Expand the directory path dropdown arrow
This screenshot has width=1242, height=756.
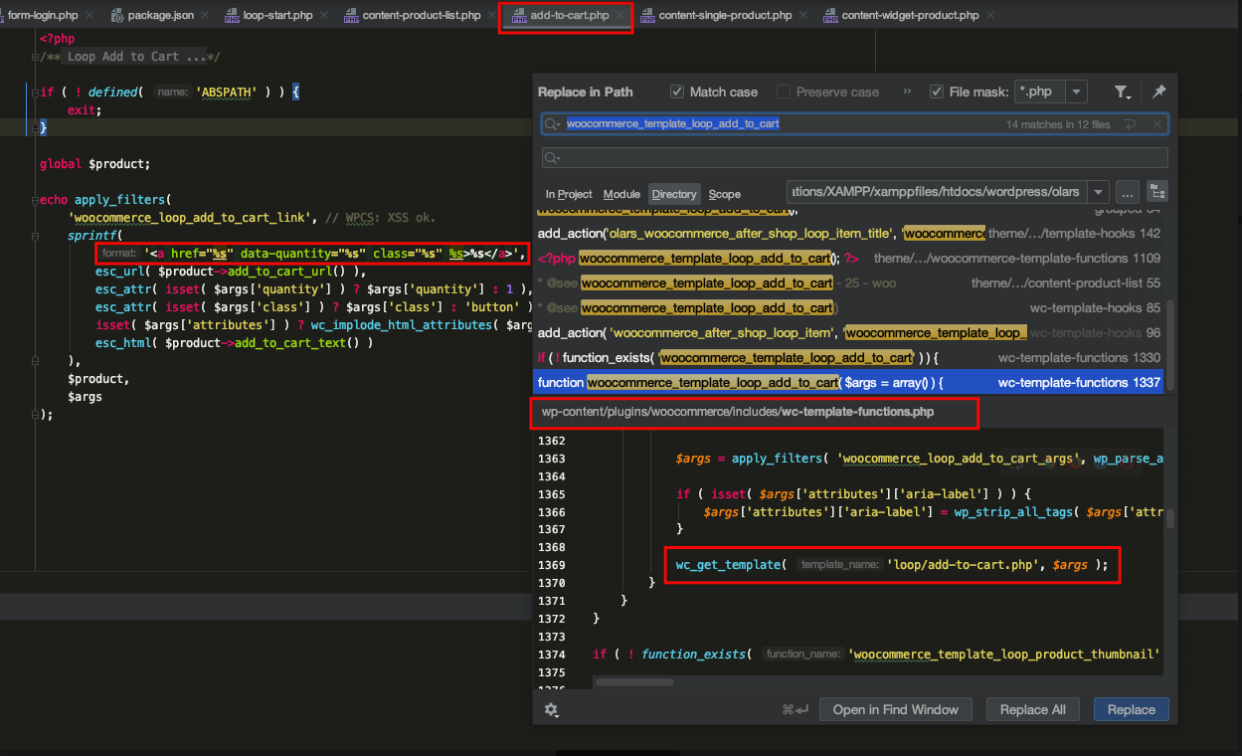tap(1099, 192)
